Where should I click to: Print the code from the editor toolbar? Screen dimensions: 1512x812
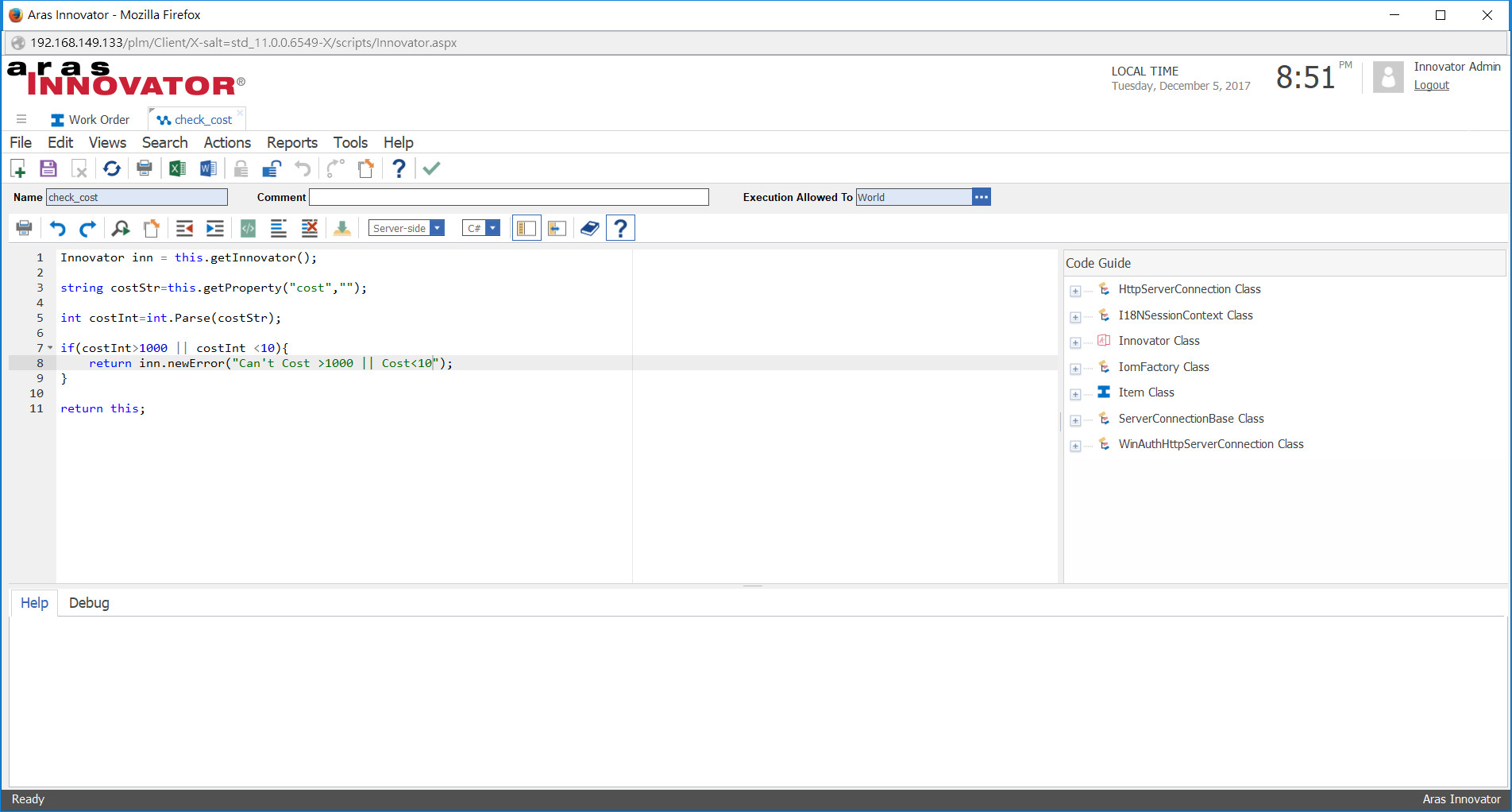pyautogui.click(x=25, y=228)
